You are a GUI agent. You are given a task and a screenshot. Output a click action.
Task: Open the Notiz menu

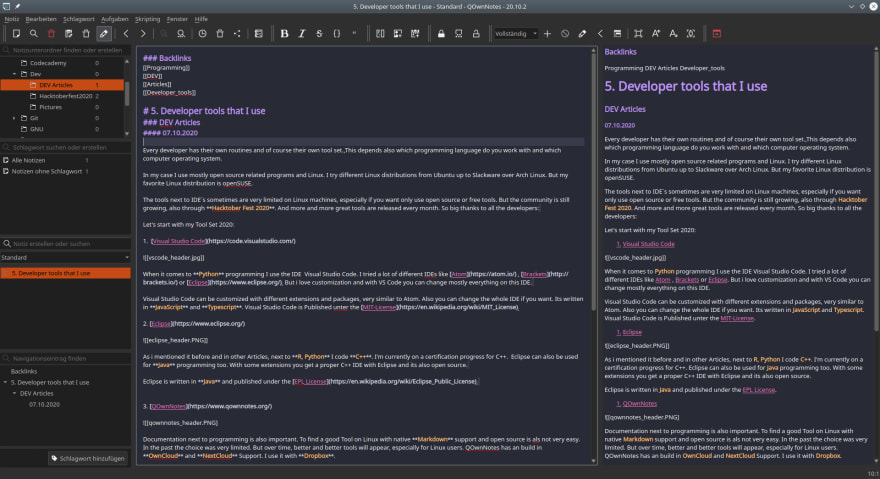12,19
